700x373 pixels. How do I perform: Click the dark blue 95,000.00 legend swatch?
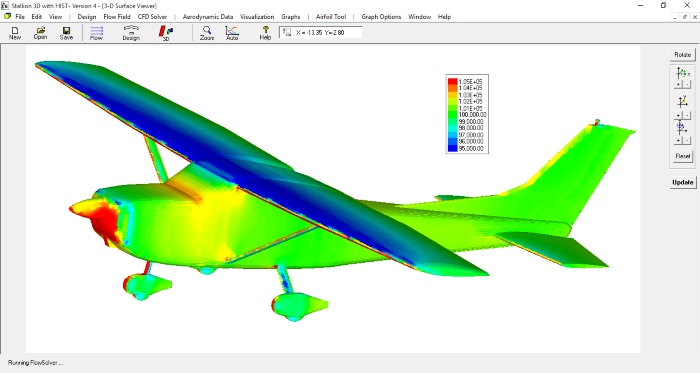(x=452, y=148)
